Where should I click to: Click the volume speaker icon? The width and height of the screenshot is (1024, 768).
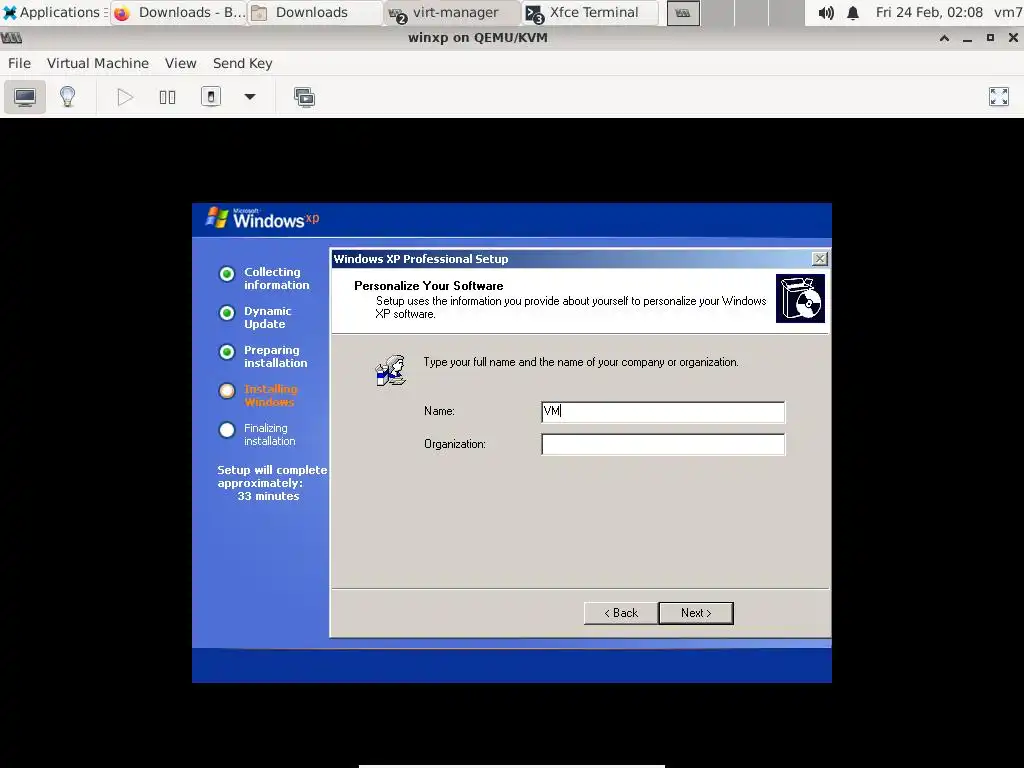click(825, 12)
